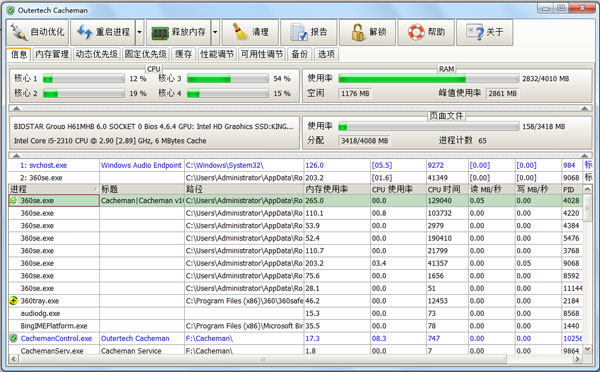Switch to the 选项 tab

tap(326, 54)
